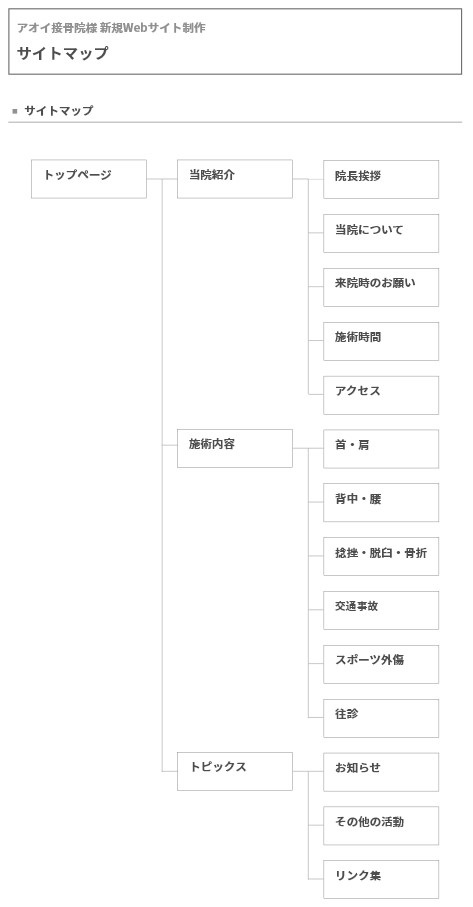This screenshot has height=907, width=473.
Task: Select the トップページ box
Action: [88, 179]
